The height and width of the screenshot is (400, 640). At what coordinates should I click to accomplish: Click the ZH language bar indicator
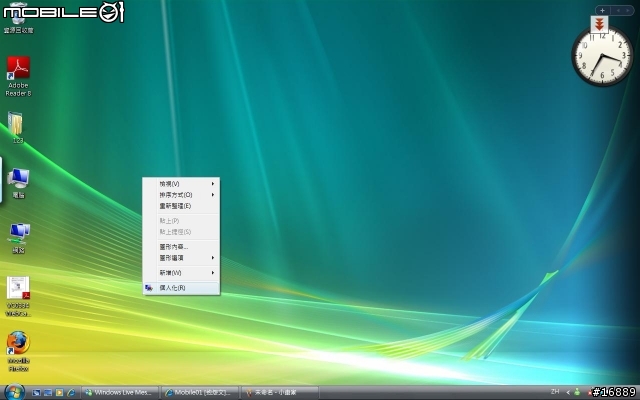555,392
